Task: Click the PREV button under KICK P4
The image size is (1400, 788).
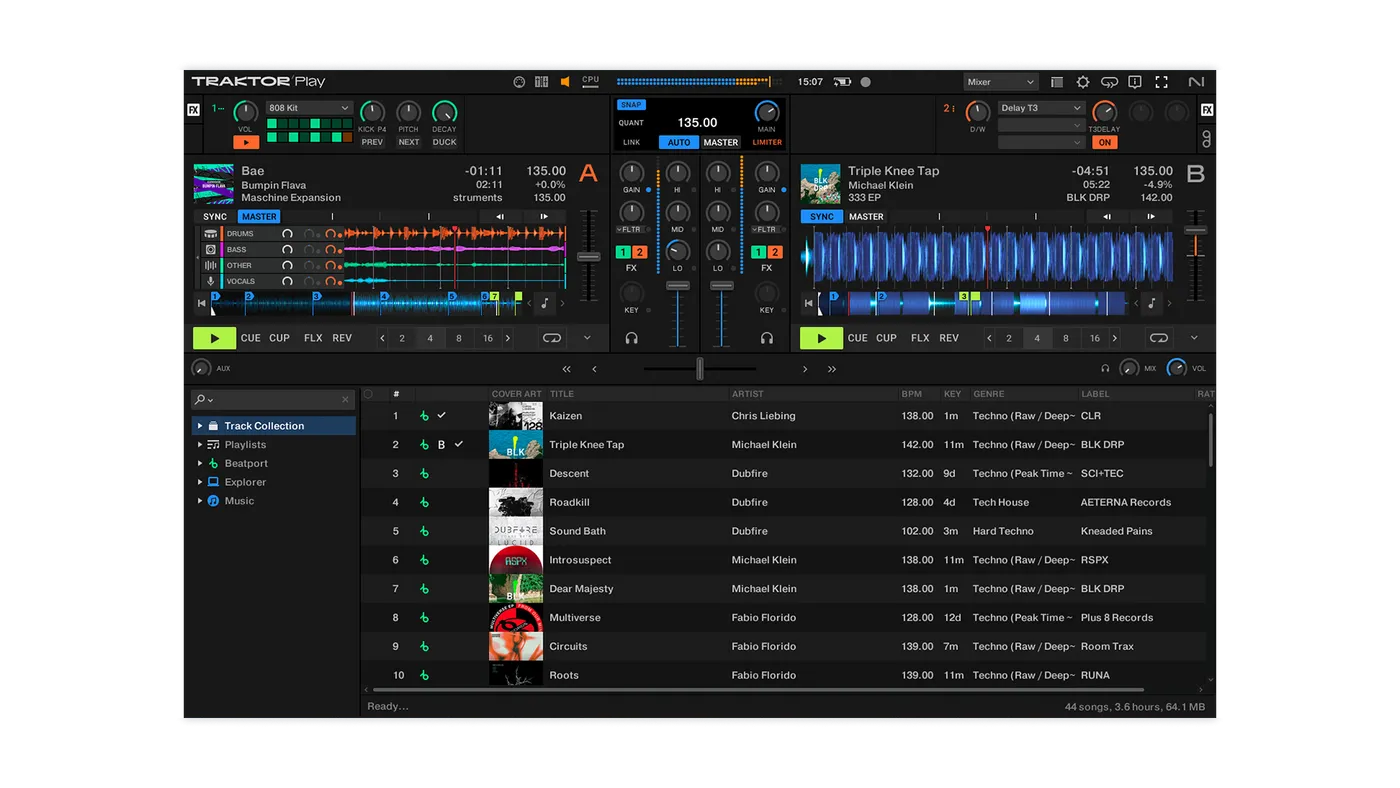Action: [372, 142]
